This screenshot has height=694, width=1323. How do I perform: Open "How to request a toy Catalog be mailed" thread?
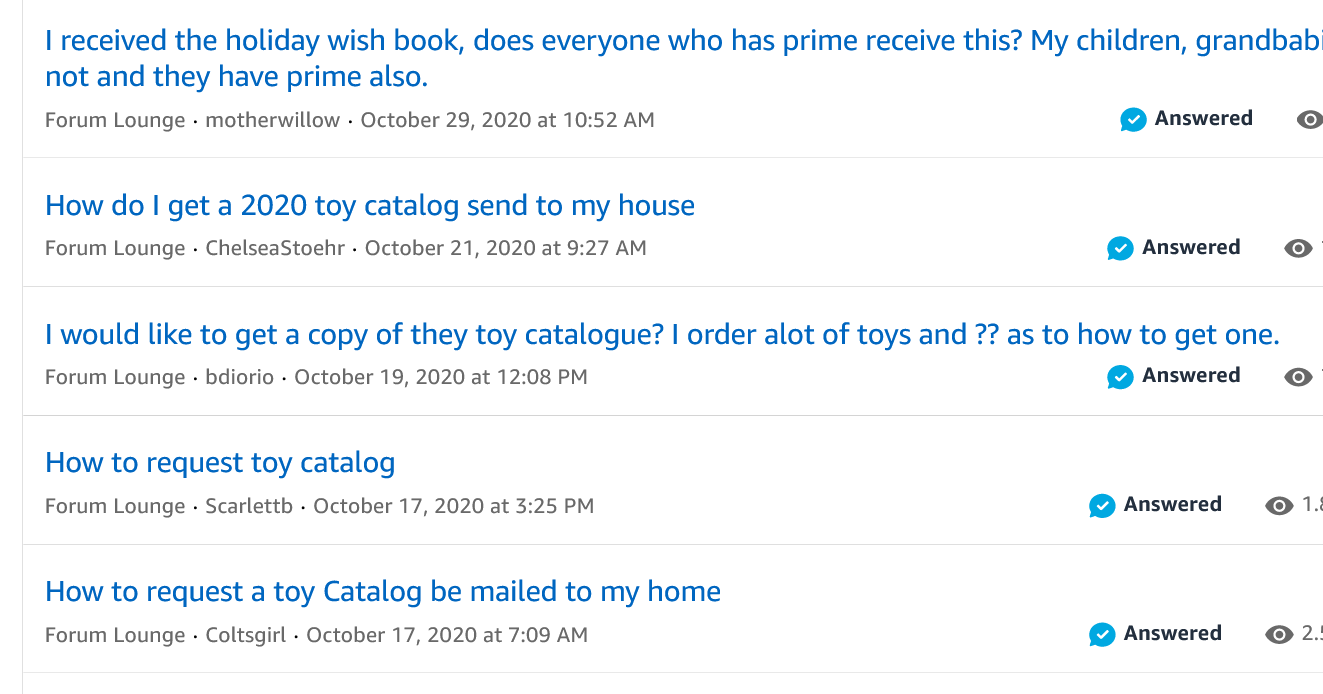coord(383,592)
